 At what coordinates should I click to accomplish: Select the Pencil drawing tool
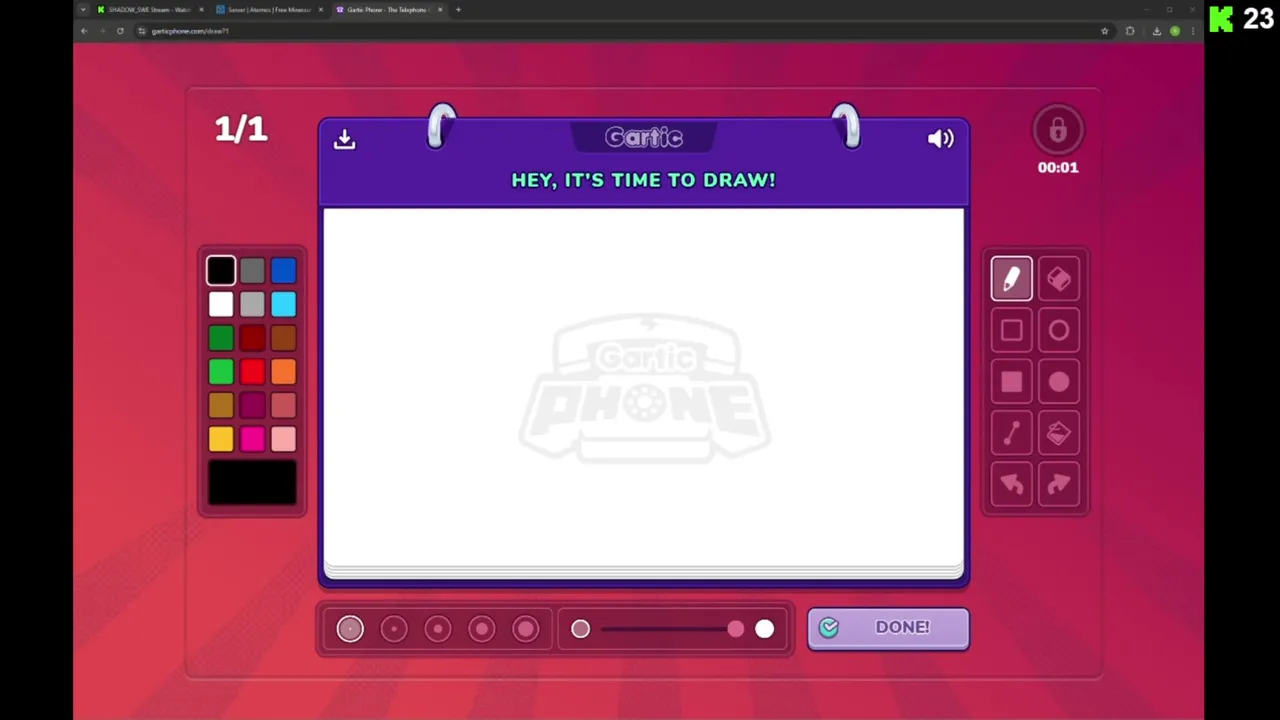point(1011,279)
